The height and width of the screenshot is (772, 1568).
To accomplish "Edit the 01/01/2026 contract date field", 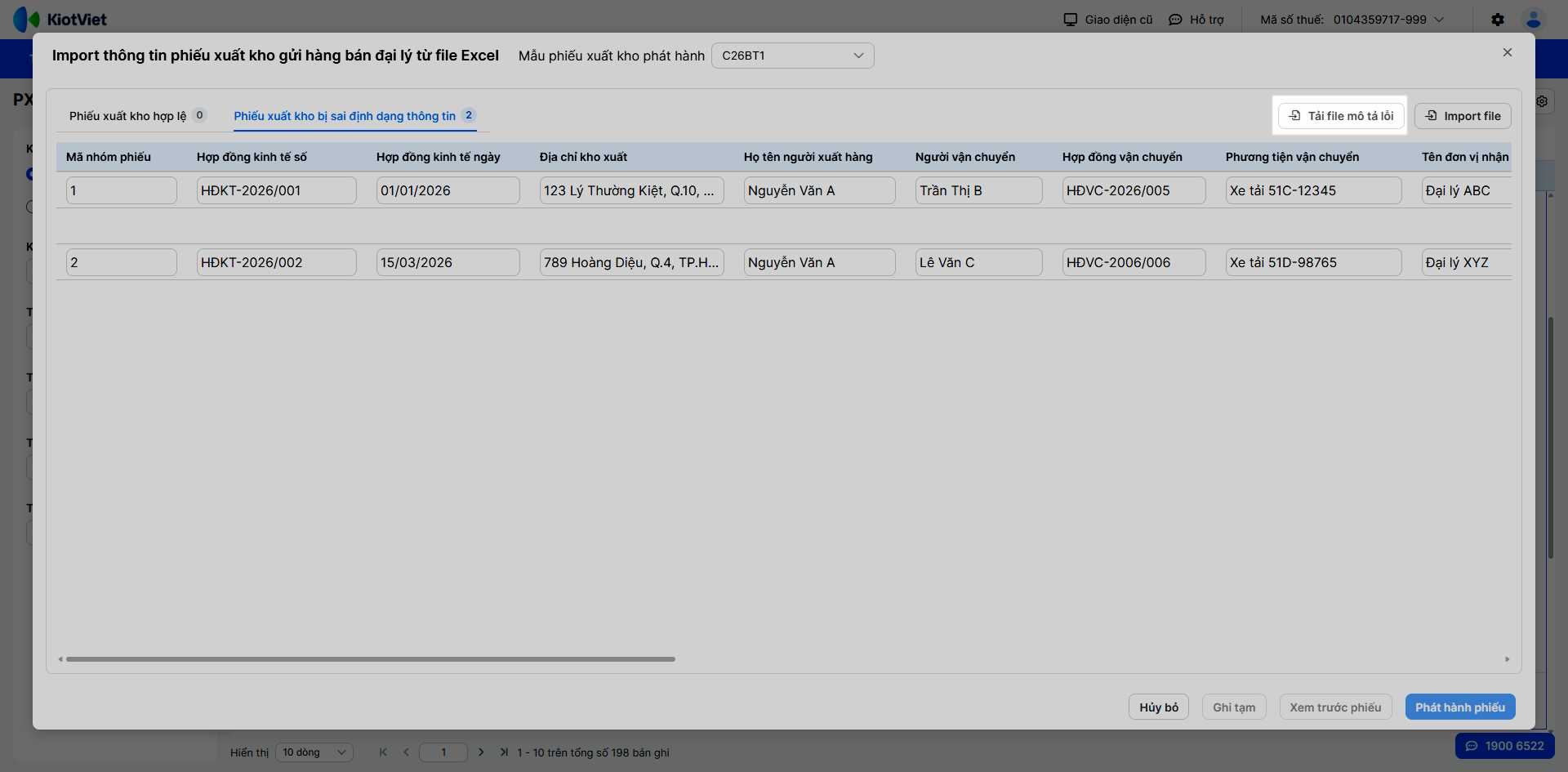I will pyautogui.click(x=448, y=190).
